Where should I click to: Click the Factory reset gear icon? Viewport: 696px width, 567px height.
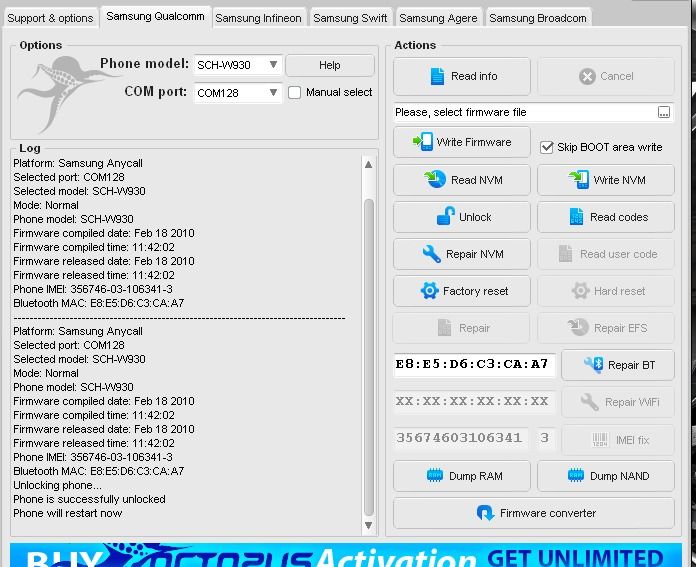point(429,291)
